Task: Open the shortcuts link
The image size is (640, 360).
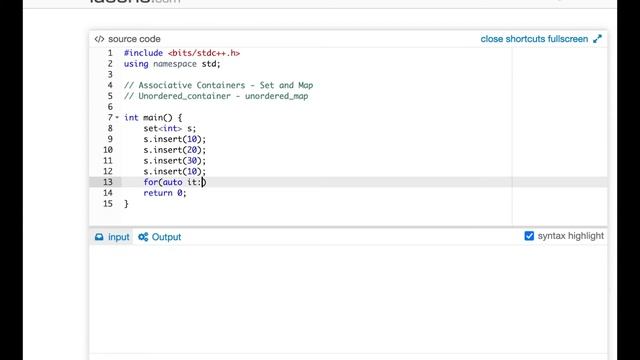Action: click(x=525, y=39)
